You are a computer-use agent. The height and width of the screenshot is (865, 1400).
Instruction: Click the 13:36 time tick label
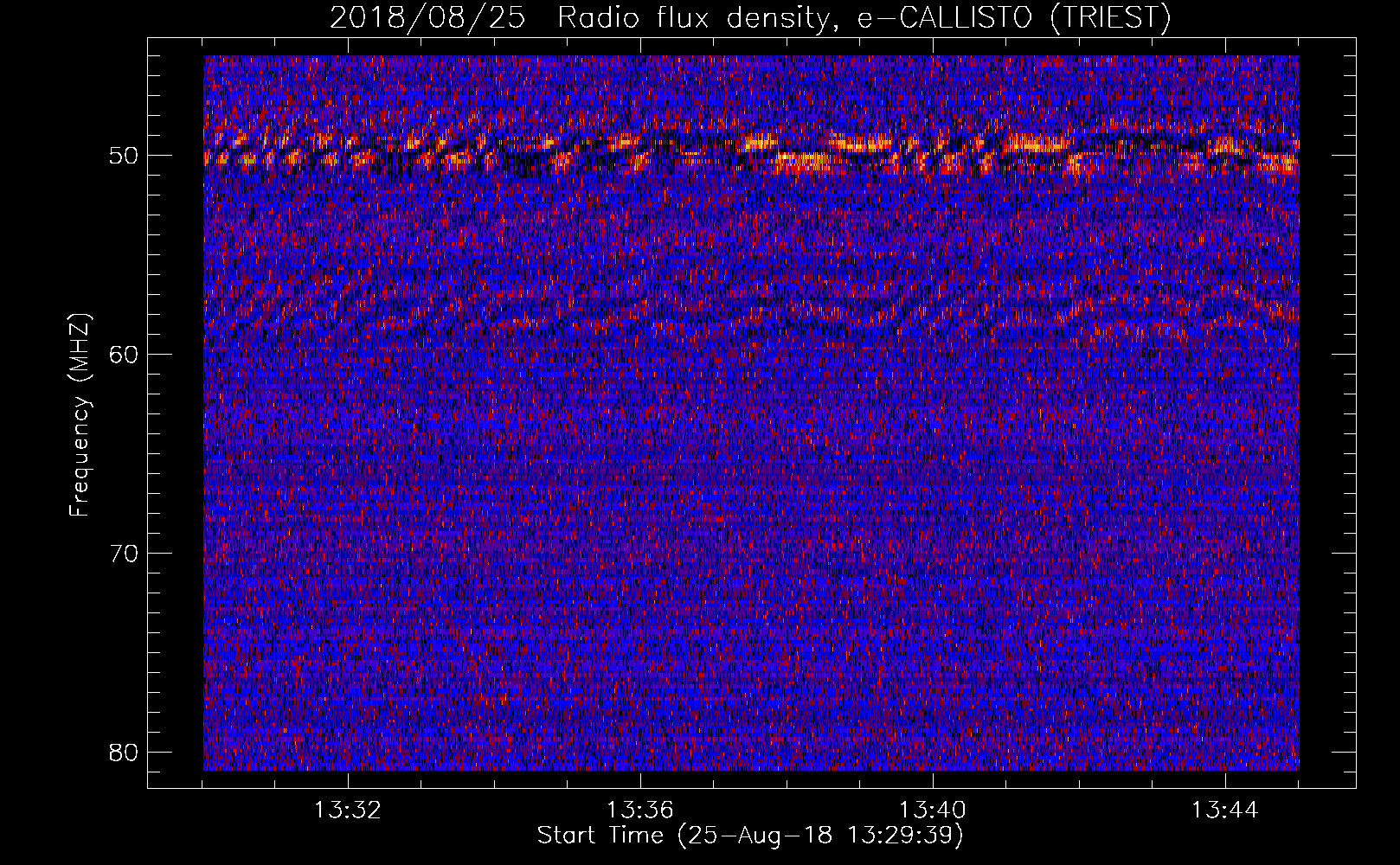[x=640, y=811]
